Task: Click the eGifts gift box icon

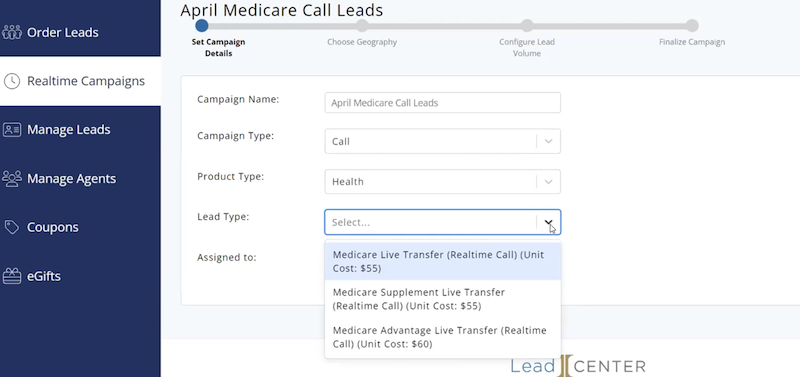Action: tap(12, 276)
